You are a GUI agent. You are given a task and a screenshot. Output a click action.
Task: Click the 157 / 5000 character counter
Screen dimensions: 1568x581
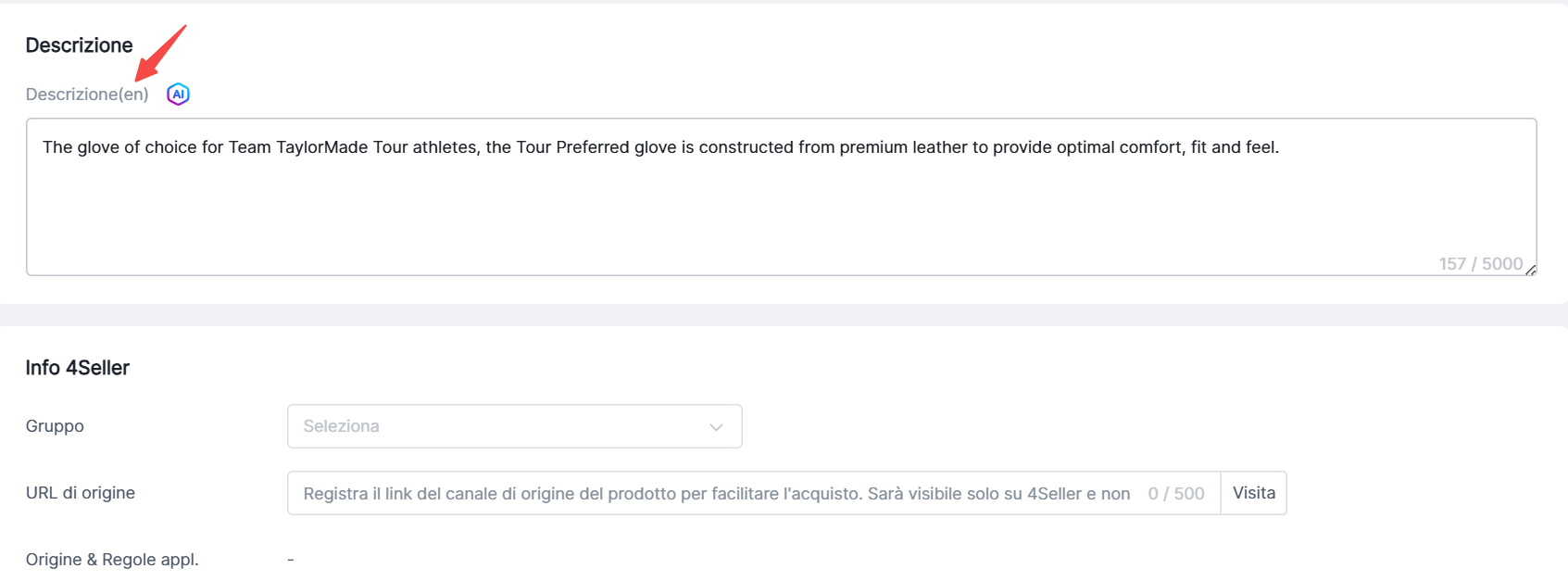(x=1480, y=264)
